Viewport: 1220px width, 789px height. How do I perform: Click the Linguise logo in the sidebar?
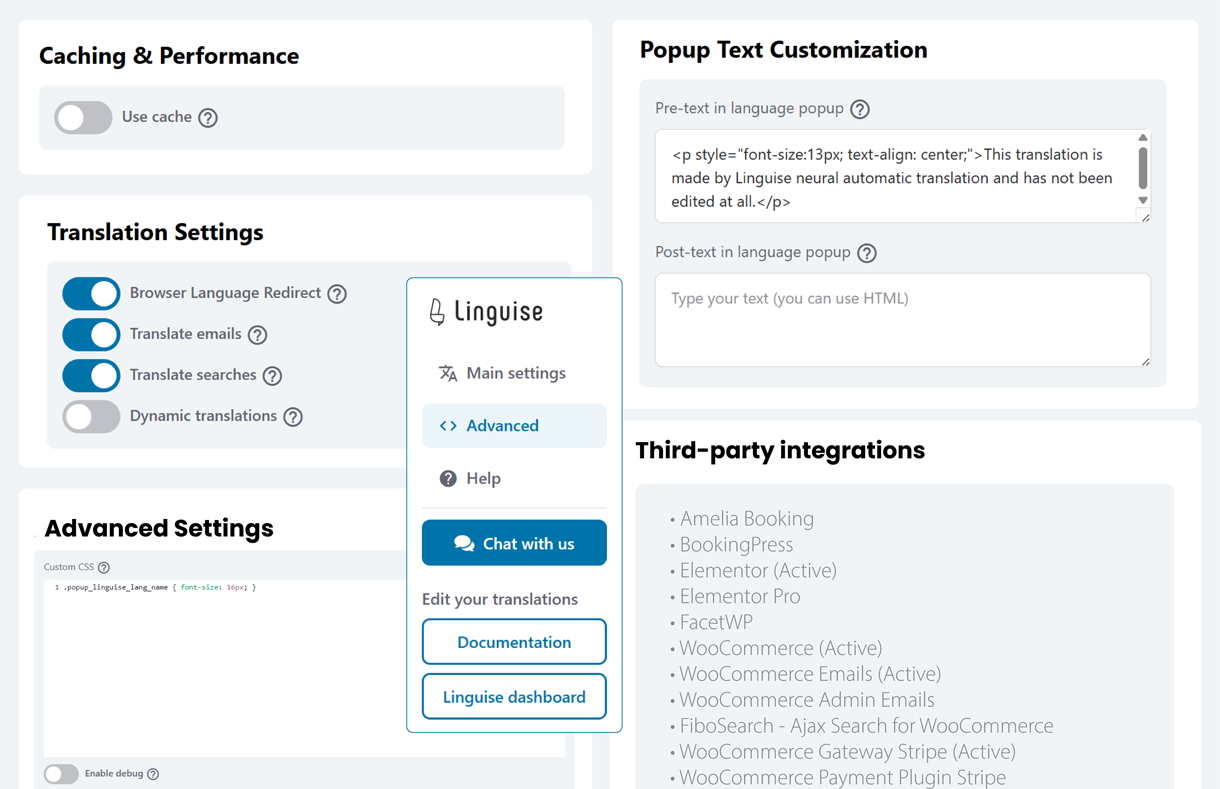pos(486,312)
